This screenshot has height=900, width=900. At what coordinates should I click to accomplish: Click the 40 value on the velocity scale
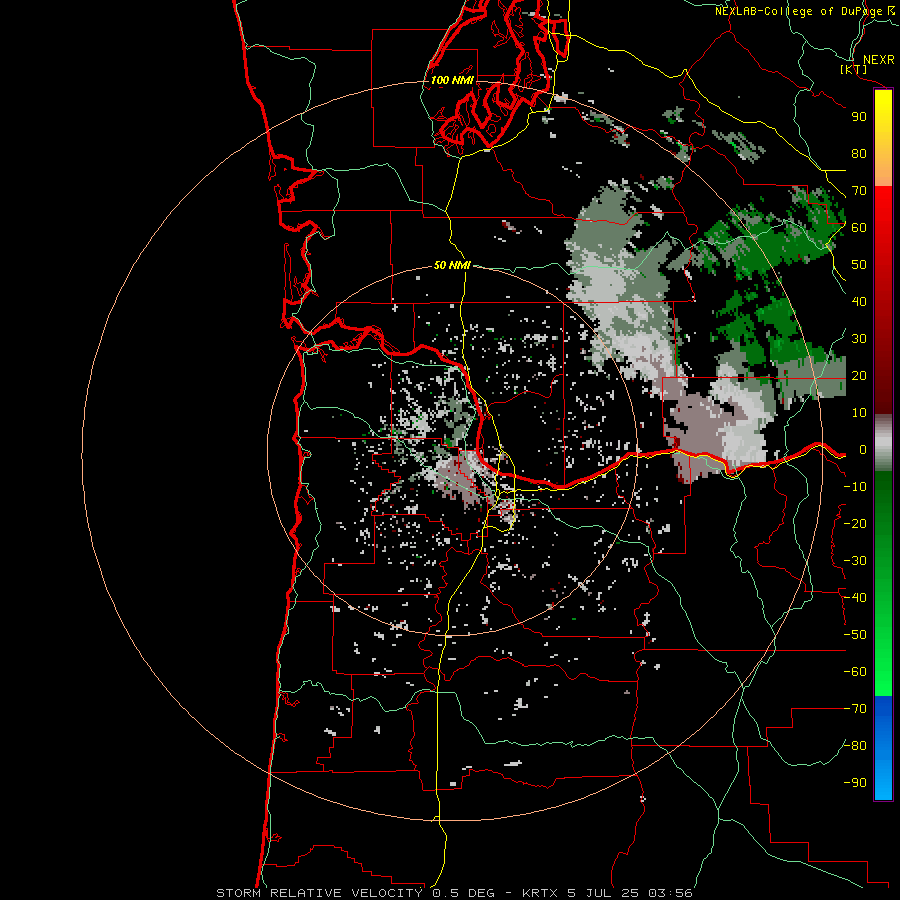pyautogui.click(x=859, y=302)
